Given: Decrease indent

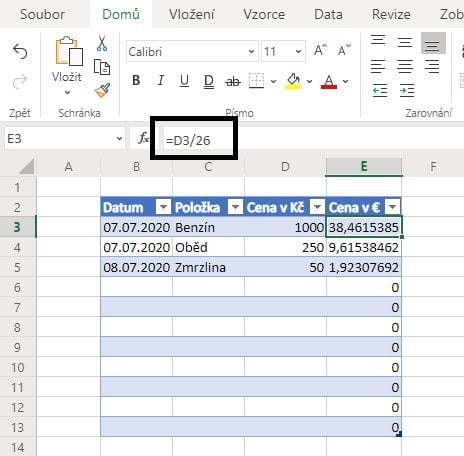Looking at the screenshot, I should pos(380,90).
